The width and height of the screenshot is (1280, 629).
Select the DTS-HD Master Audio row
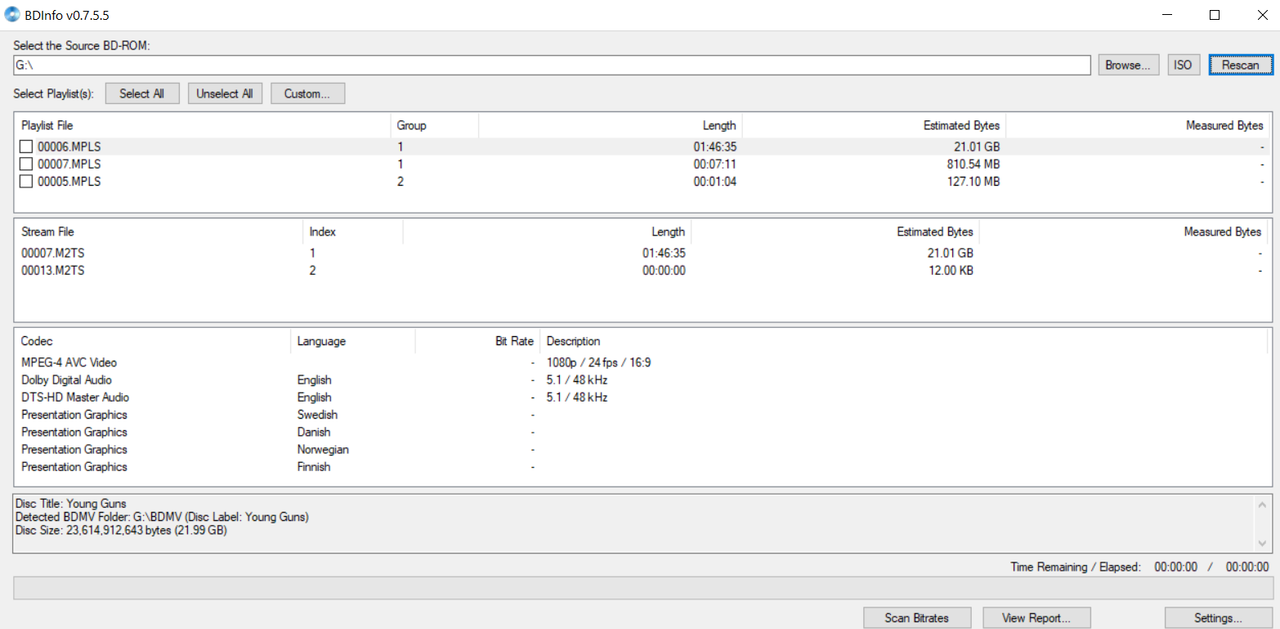[642, 398]
